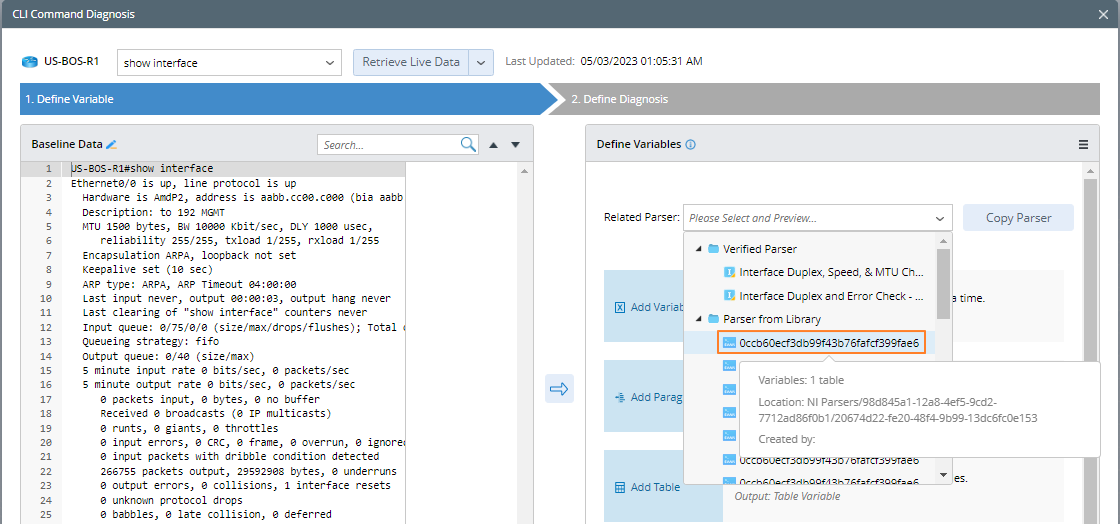
Task: Open the show interface command combo box
Action: pos(229,63)
